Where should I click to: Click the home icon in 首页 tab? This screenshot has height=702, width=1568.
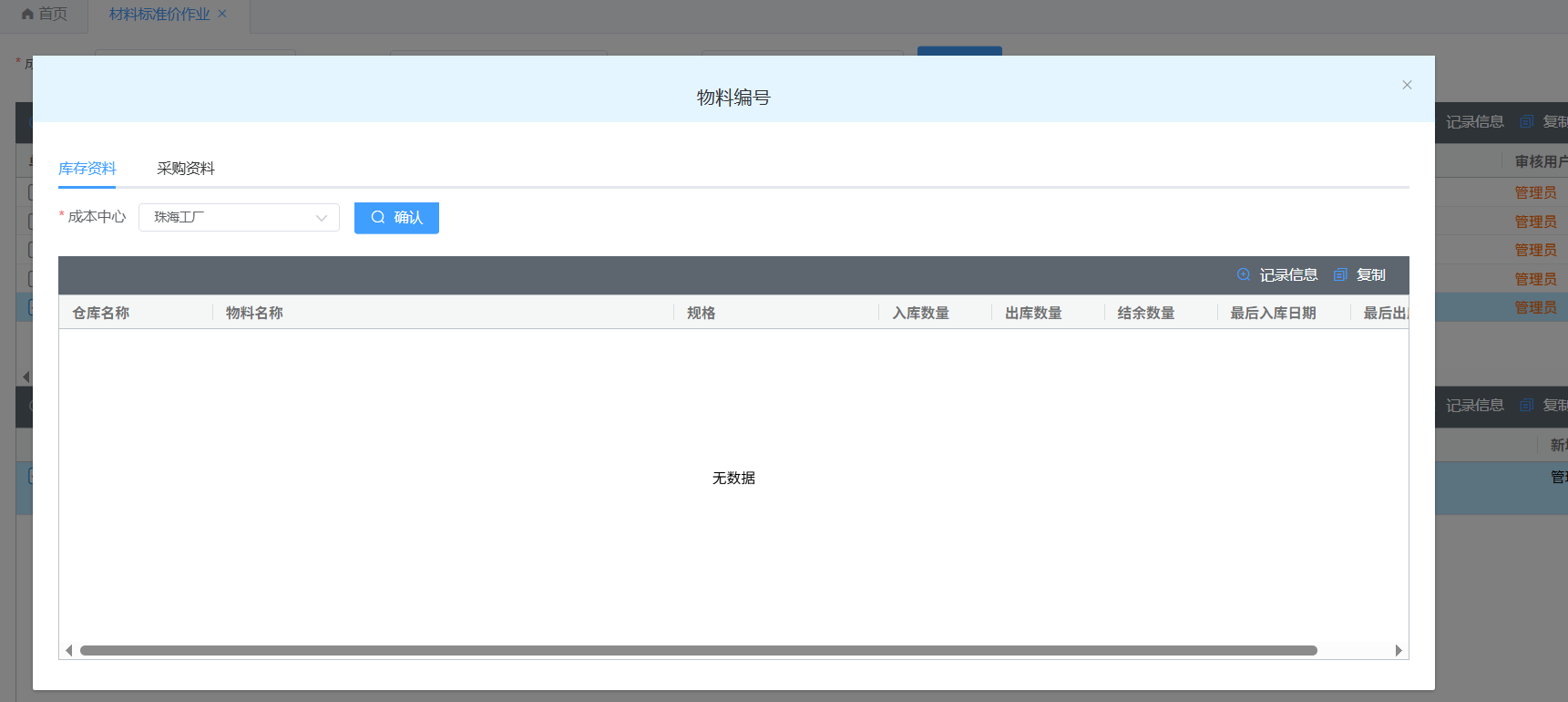coord(27,15)
